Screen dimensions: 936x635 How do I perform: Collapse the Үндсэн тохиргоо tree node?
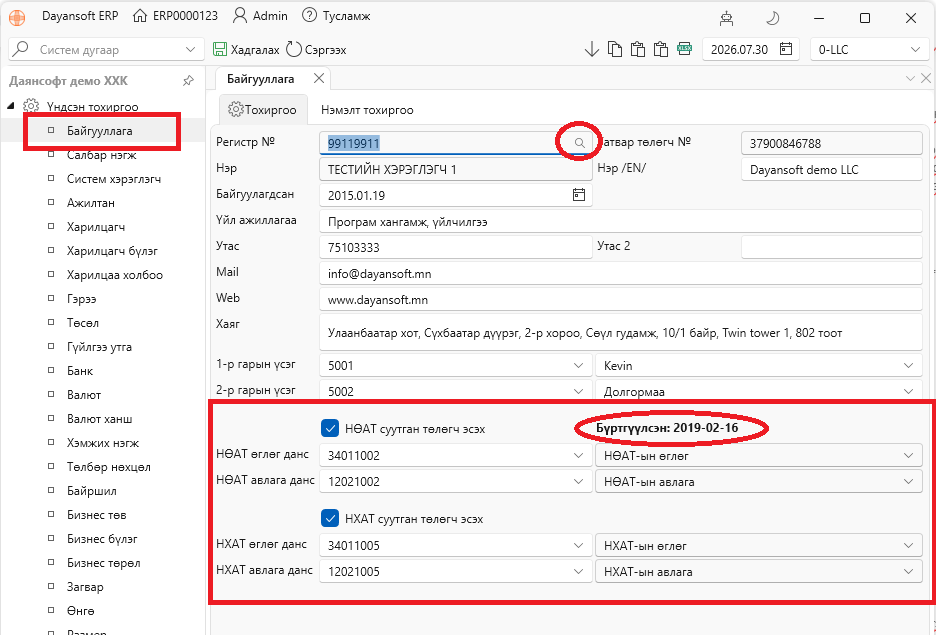click(10, 106)
